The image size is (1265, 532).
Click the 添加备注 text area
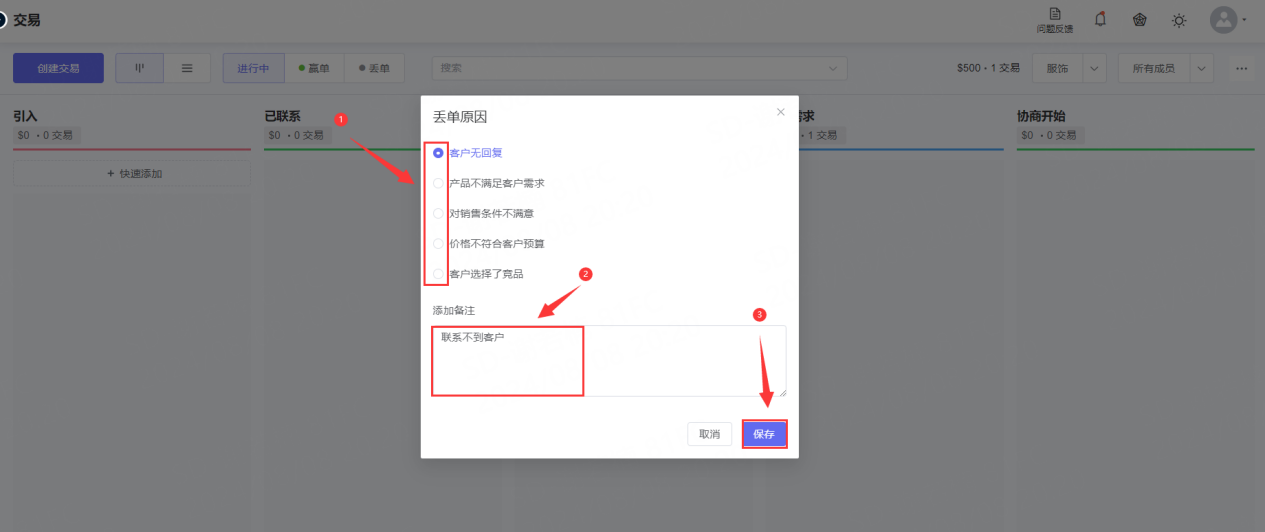pos(609,361)
